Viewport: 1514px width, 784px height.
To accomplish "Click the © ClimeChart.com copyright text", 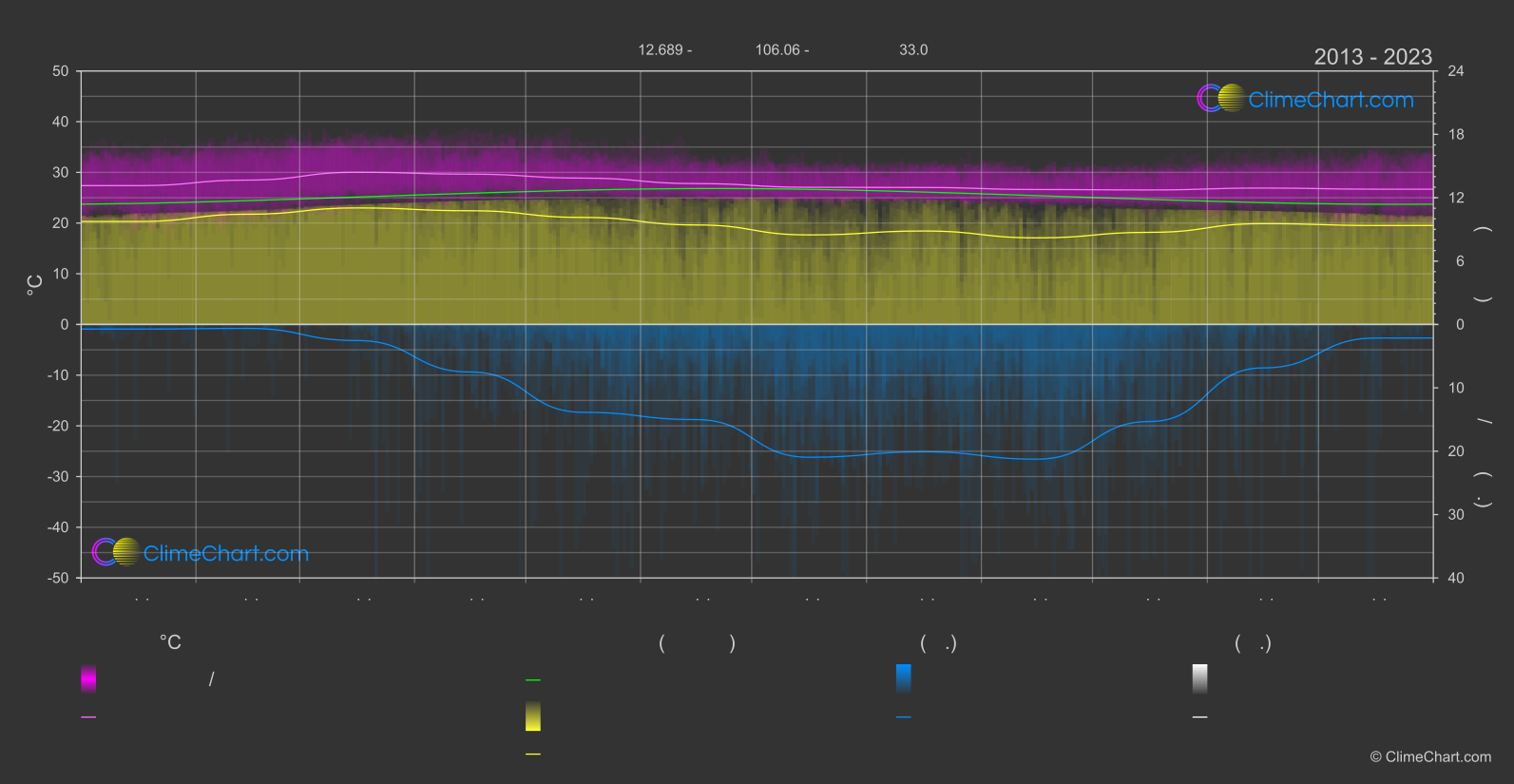I will [1430, 757].
